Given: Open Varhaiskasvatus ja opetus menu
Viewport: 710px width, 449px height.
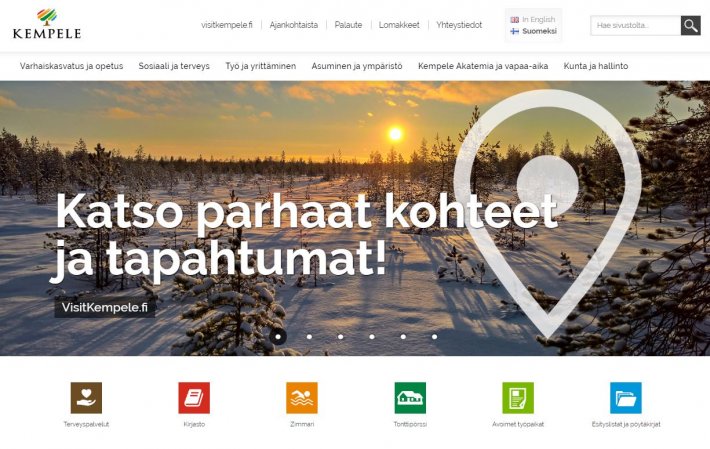Looking at the screenshot, I should (x=72, y=66).
